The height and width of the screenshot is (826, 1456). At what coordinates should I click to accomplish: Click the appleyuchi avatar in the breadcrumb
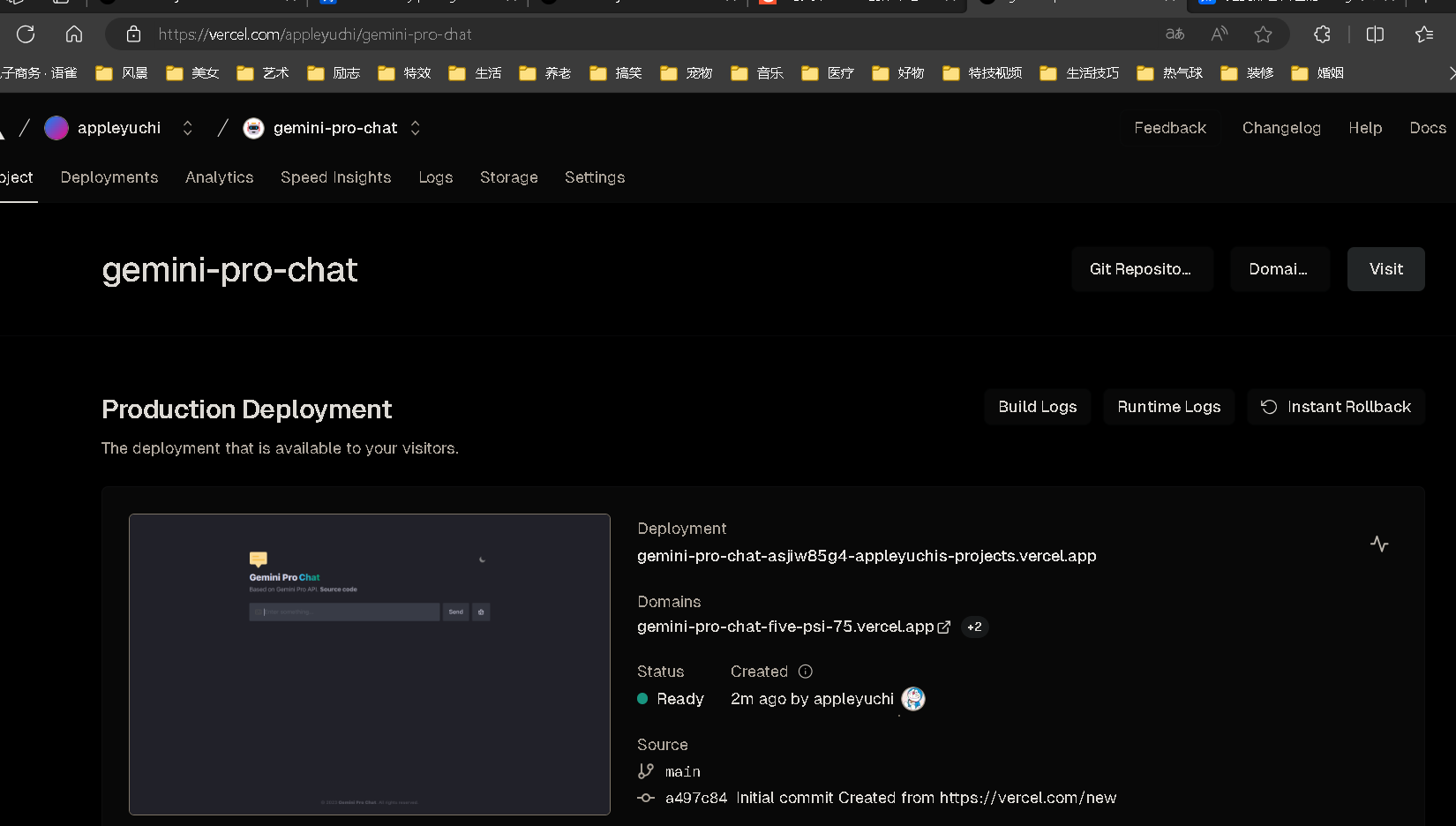(x=56, y=128)
